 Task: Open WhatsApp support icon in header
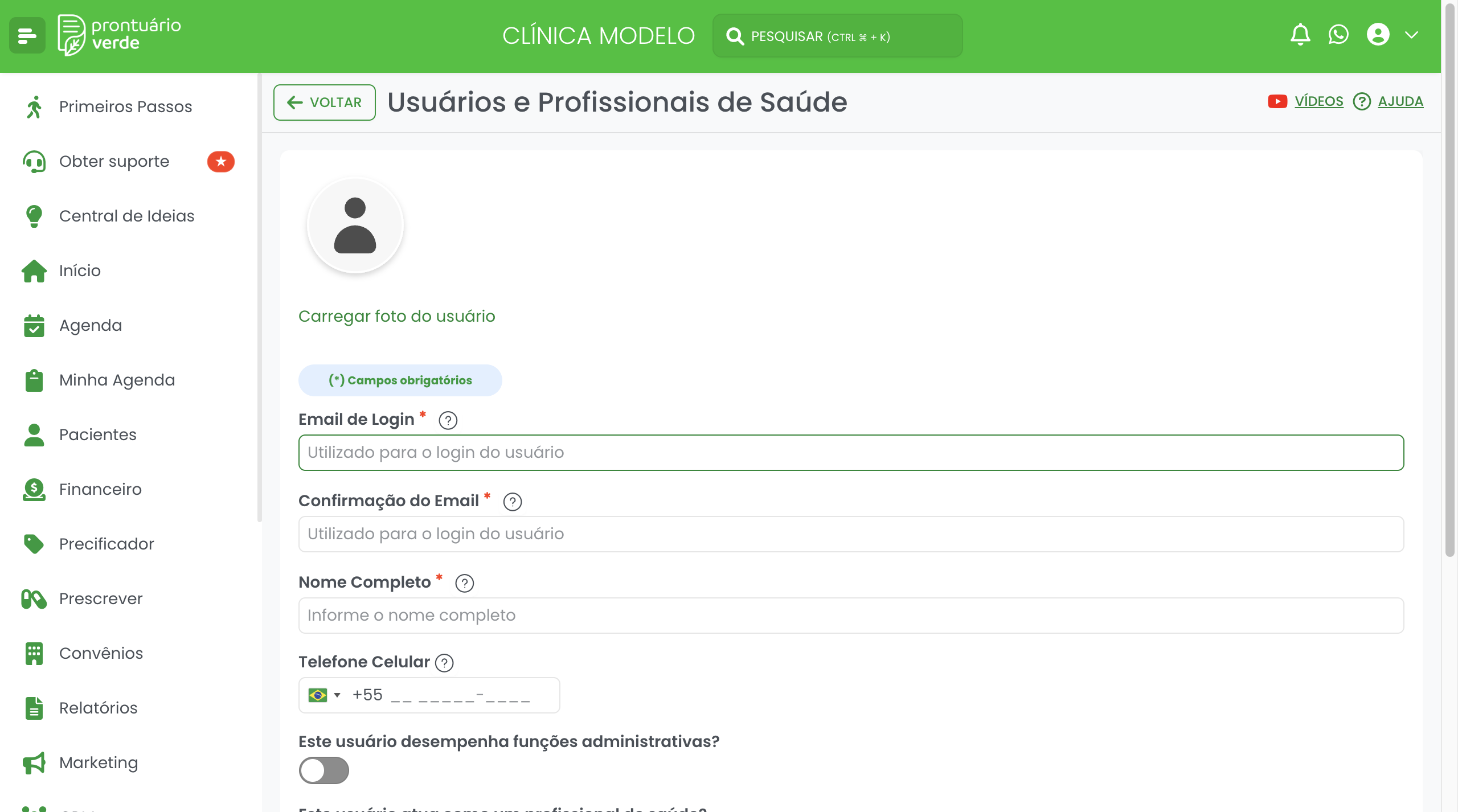click(x=1338, y=35)
